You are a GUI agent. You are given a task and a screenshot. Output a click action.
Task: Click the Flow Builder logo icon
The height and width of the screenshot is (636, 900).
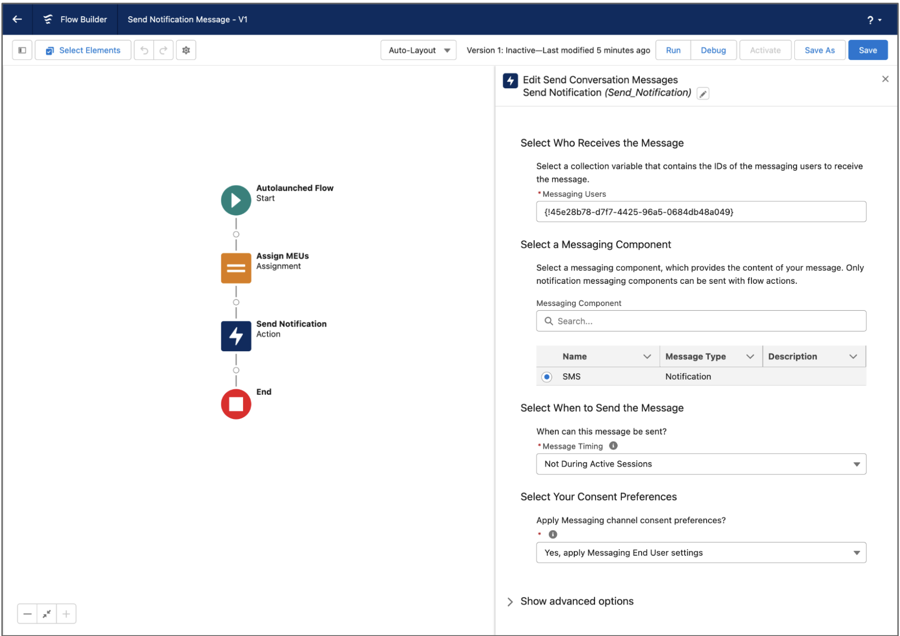pos(48,19)
